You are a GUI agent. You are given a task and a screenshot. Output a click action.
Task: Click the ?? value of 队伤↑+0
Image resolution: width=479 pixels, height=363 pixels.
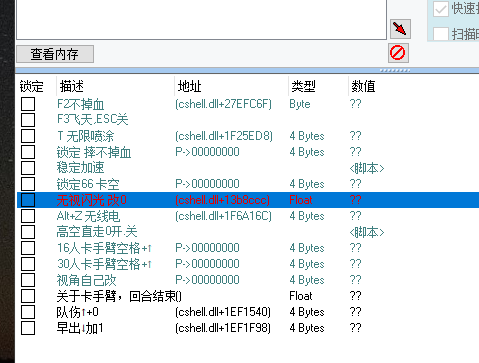pyautogui.click(x=356, y=312)
